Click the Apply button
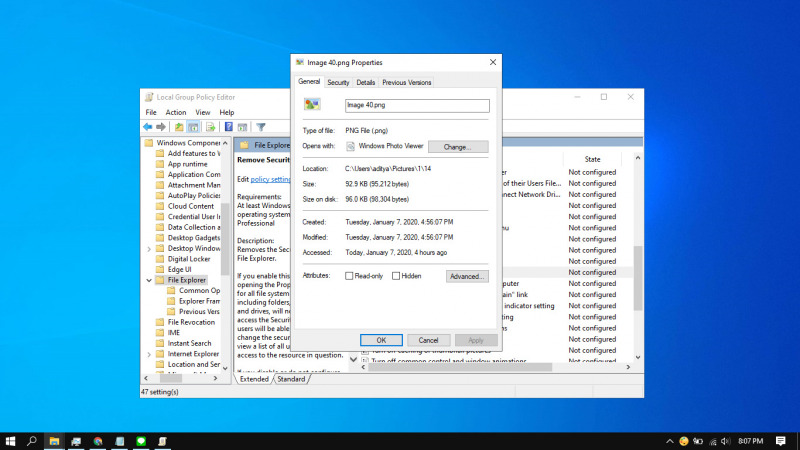The image size is (800, 450). 476,340
